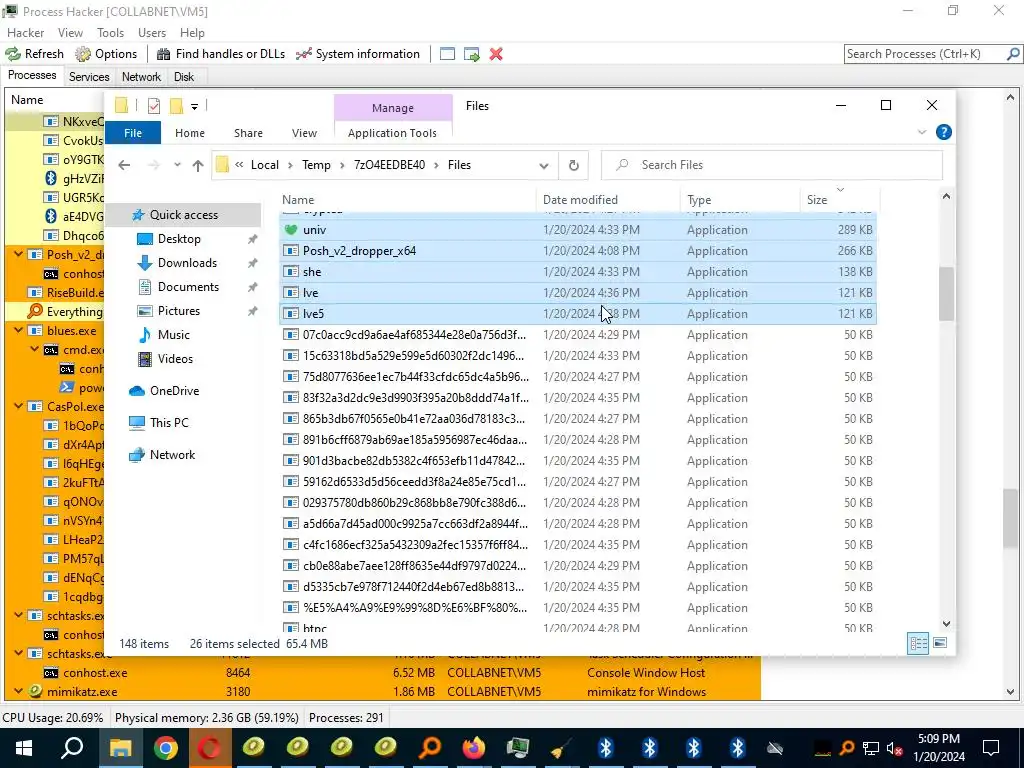
Task: Collapse the cmd.exe subtree under blues.exe
Action: pyautogui.click(x=35, y=349)
